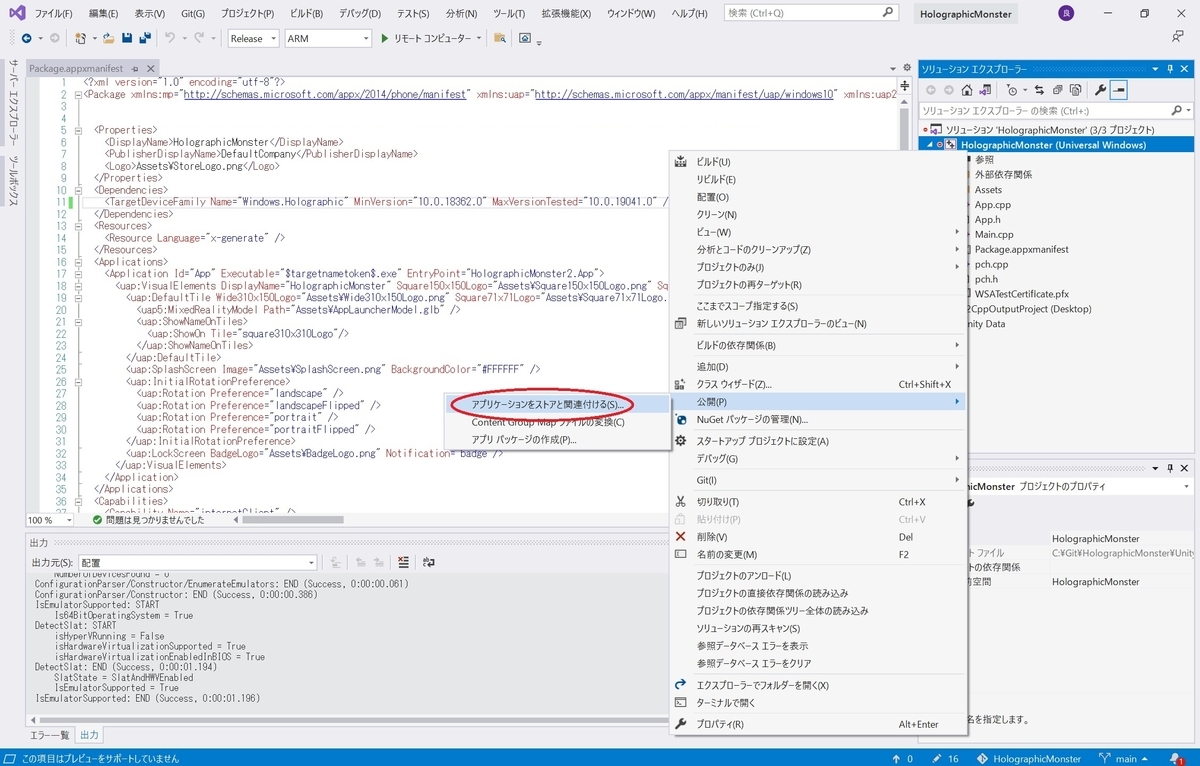This screenshot has width=1200, height=766.
Task: Click Collapse All icon in Solution Explorer
Action: point(1058,90)
